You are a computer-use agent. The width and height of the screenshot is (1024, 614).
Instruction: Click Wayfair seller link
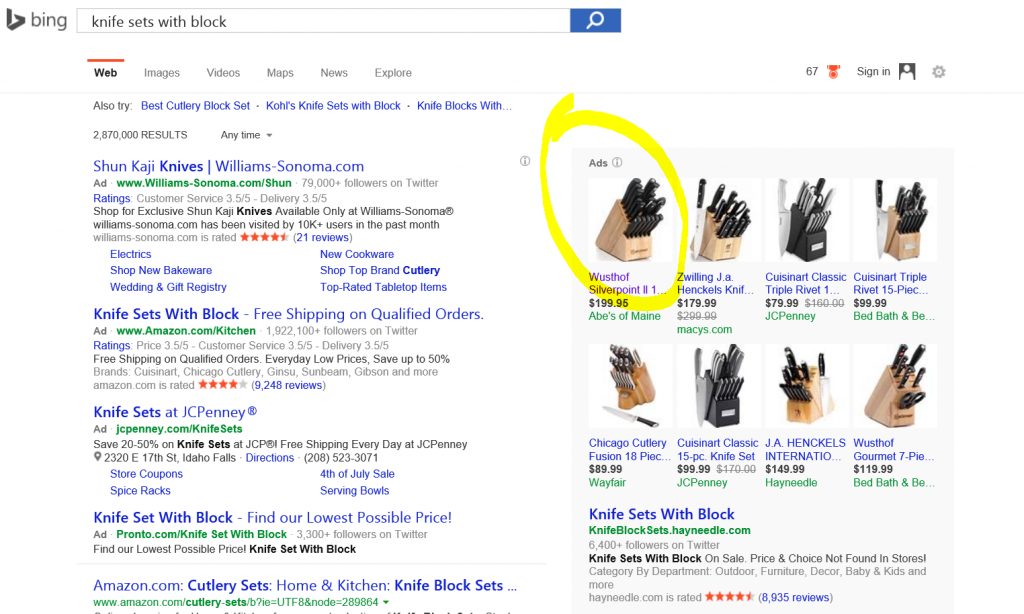[x=607, y=483]
